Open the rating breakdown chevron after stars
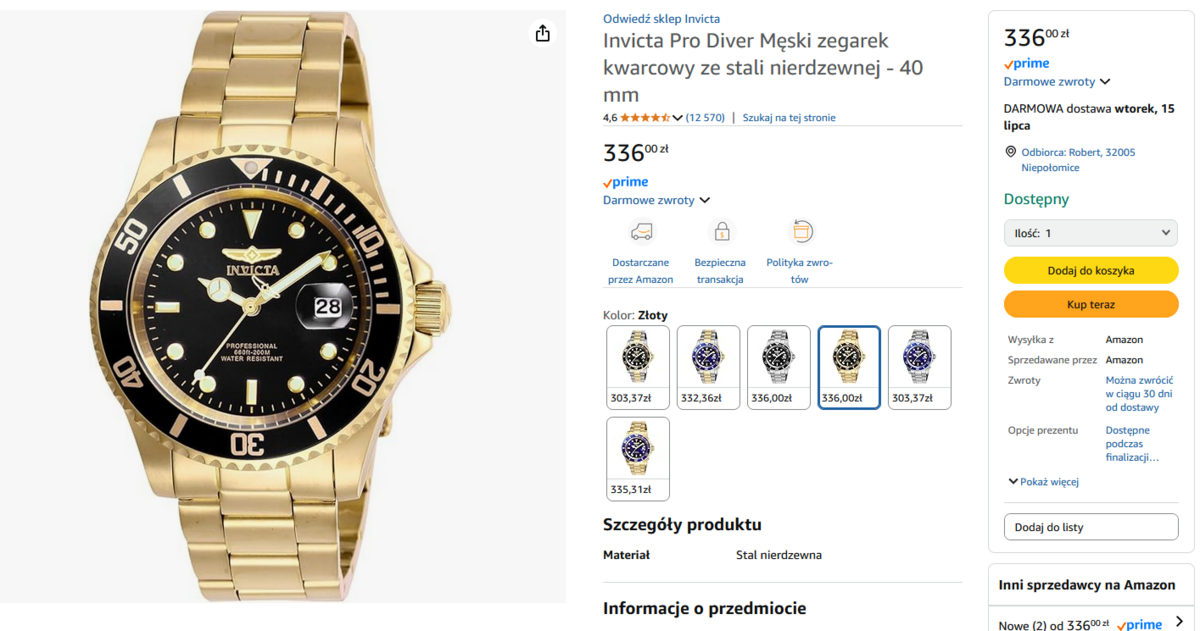 click(678, 118)
